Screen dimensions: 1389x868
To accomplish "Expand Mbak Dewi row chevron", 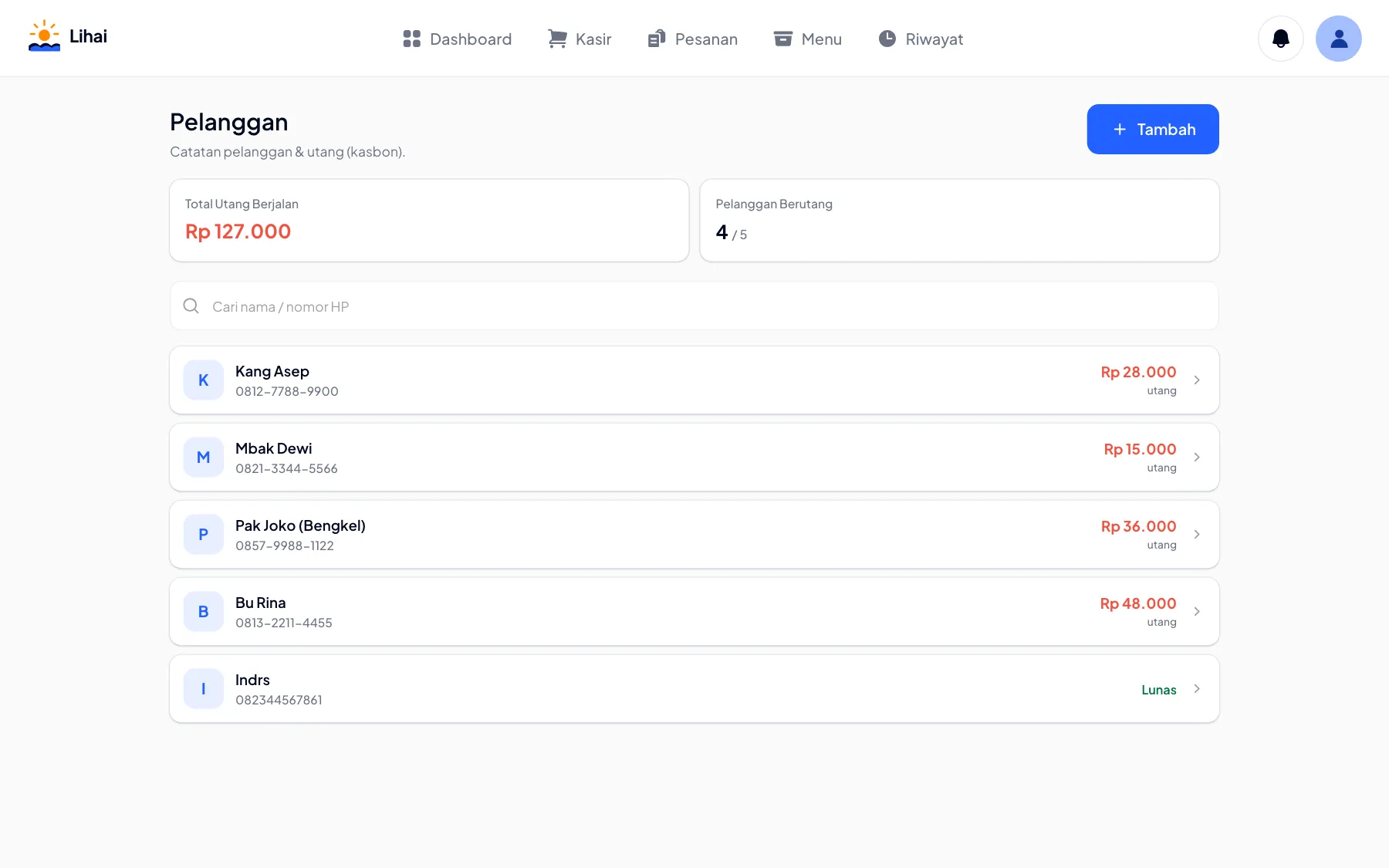I will pyautogui.click(x=1197, y=458).
